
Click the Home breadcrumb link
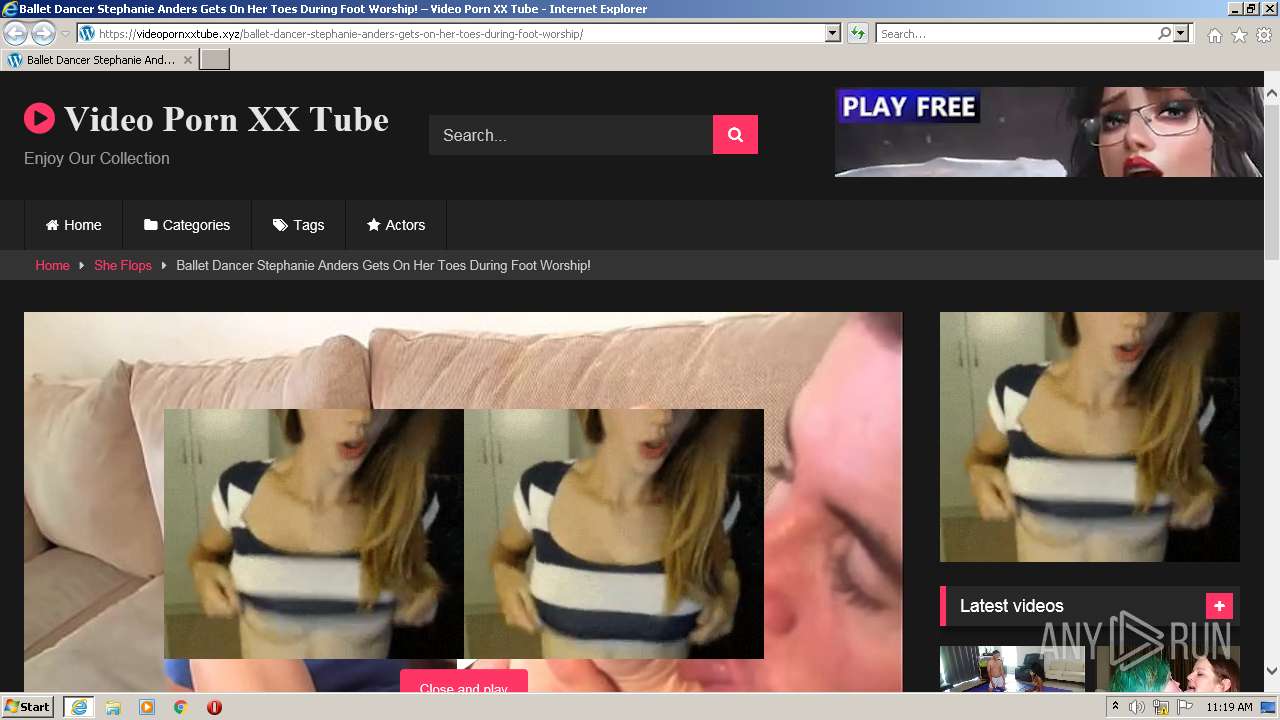(x=52, y=265)
